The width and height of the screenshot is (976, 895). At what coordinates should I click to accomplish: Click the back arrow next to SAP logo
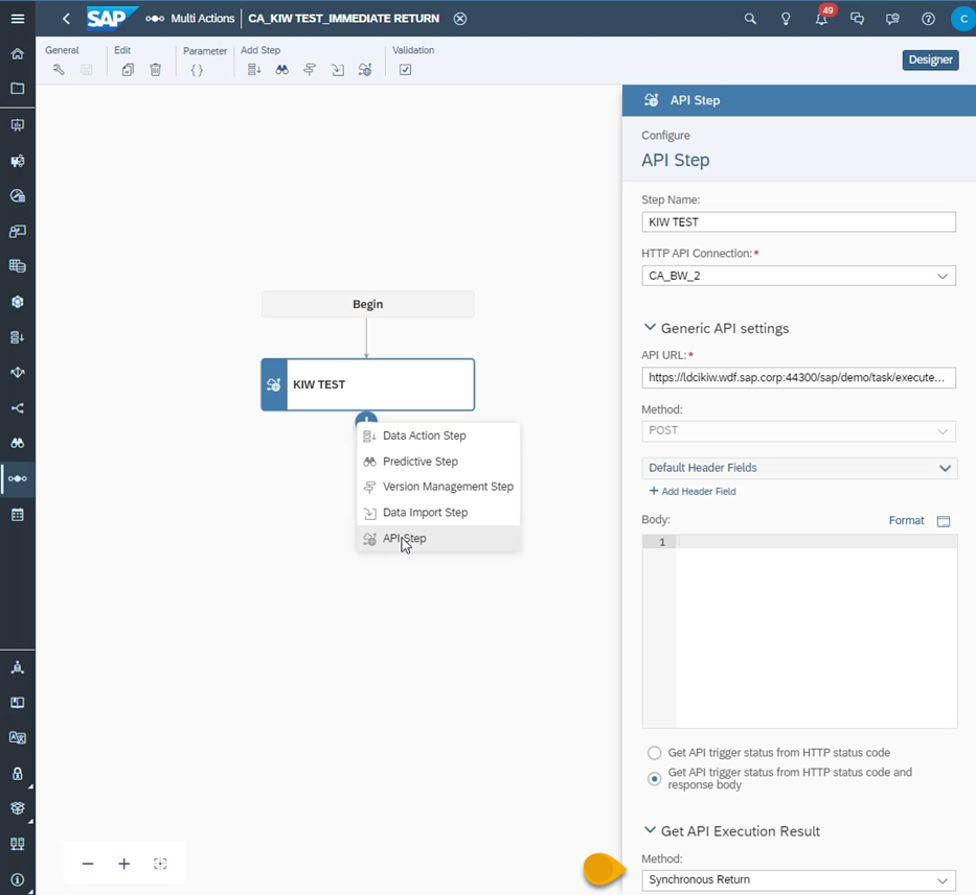click(66, 19)
